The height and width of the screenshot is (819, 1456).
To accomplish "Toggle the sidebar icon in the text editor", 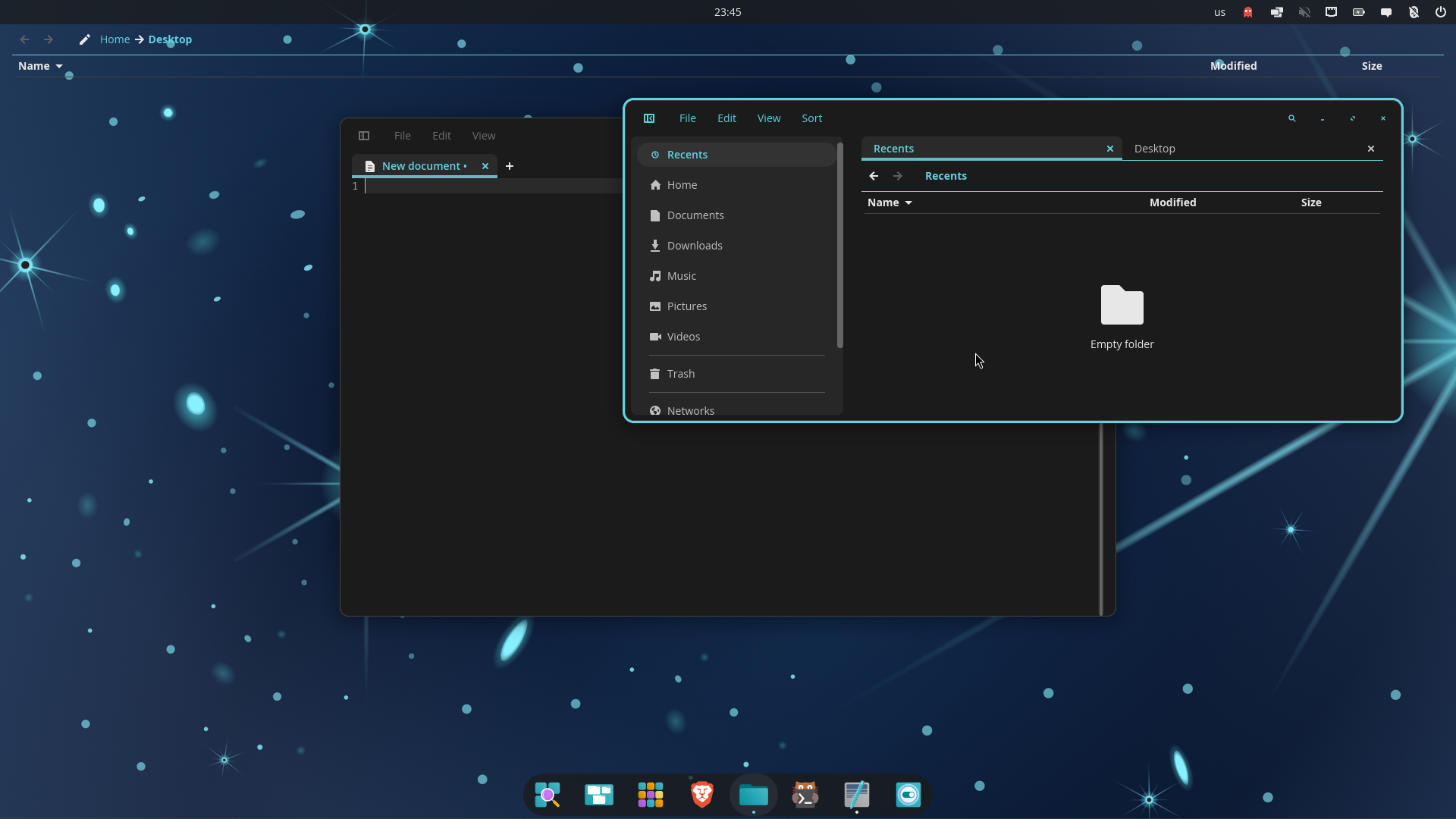I will (x=364, y=136).
